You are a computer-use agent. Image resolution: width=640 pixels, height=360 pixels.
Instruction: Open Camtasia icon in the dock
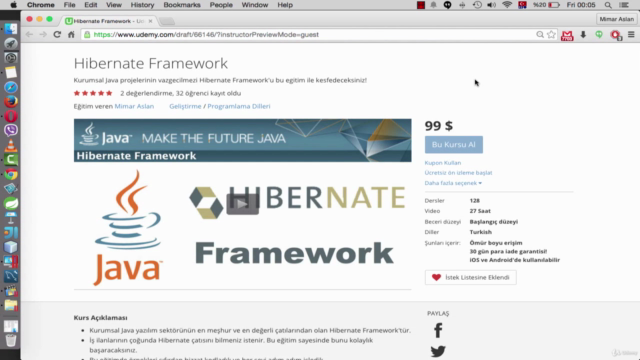pos(11,160)
